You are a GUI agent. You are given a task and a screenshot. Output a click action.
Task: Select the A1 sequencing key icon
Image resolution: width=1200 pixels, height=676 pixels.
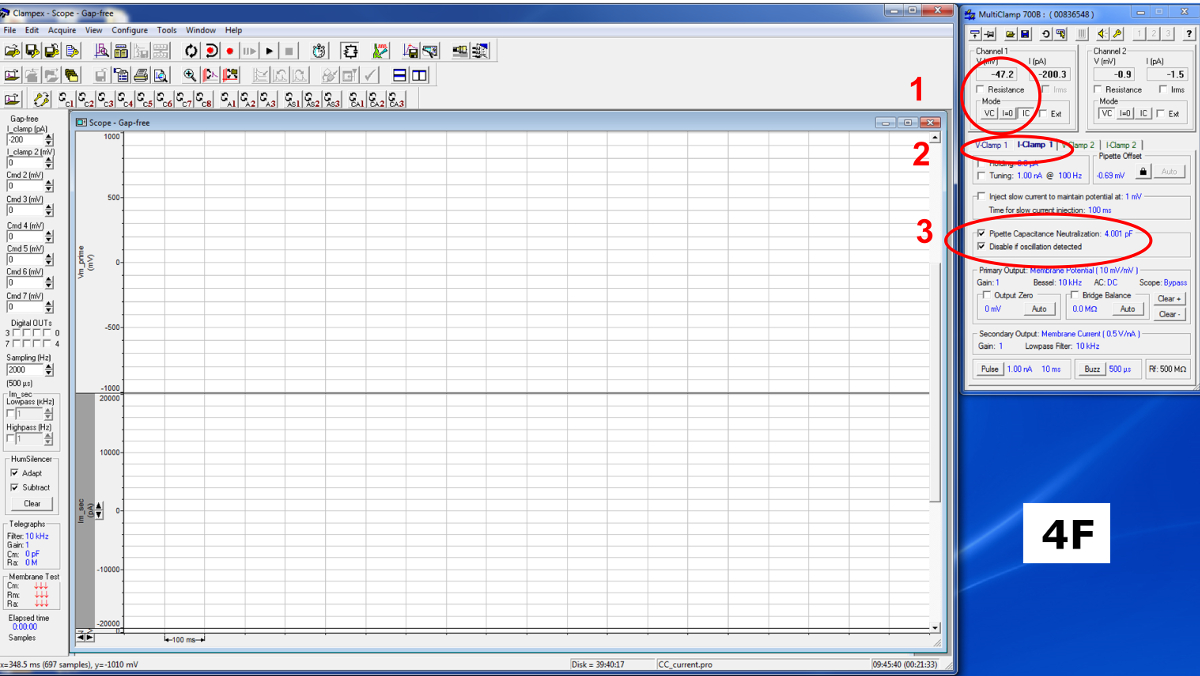[228, 99]
